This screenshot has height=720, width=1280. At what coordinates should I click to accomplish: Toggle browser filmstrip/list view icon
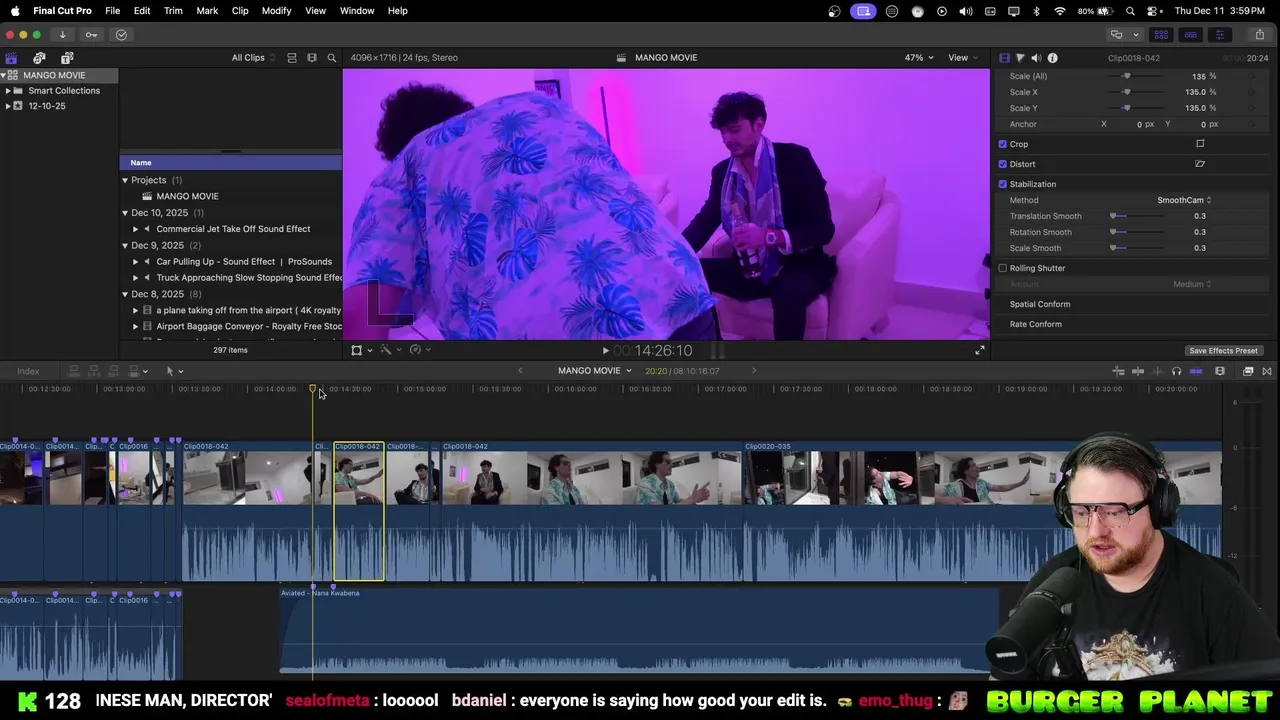pos(292,58)
